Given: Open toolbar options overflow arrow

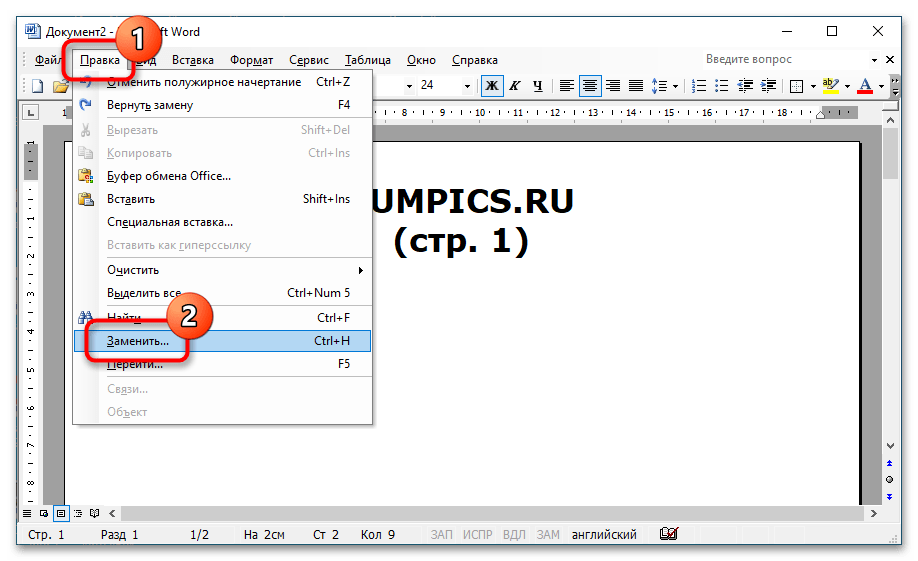Looking at the screenshot, I should coord(895,86).
